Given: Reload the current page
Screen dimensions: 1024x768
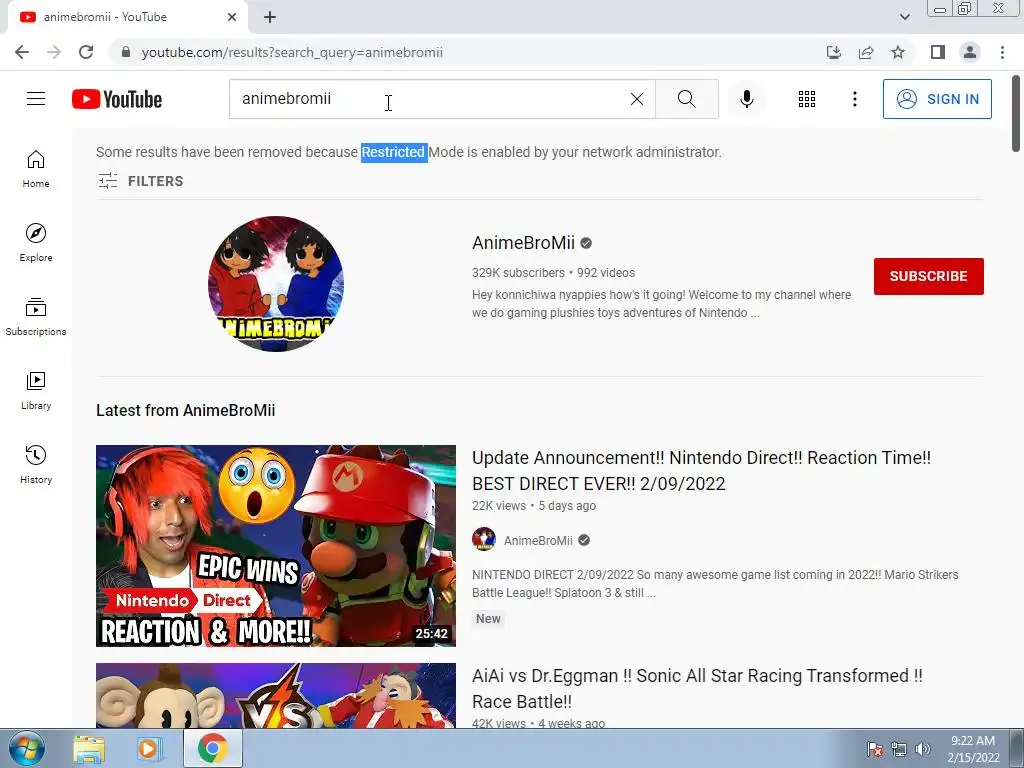Looking at the screenshot, I should 86,52.
